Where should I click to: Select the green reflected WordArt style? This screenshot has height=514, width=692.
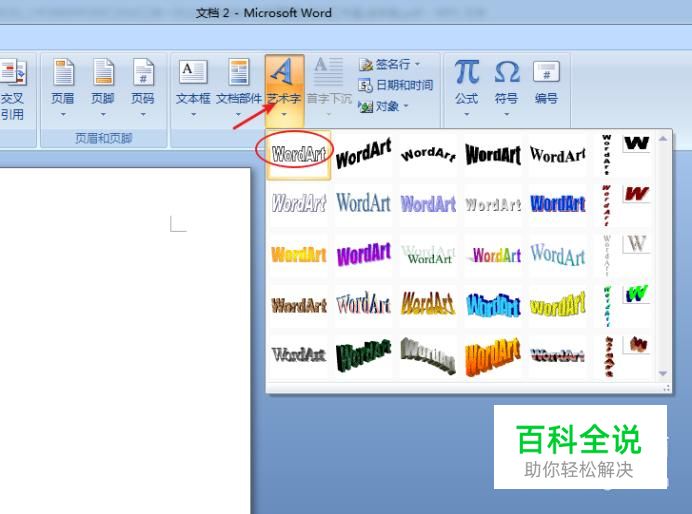click(x=428, y=255)
